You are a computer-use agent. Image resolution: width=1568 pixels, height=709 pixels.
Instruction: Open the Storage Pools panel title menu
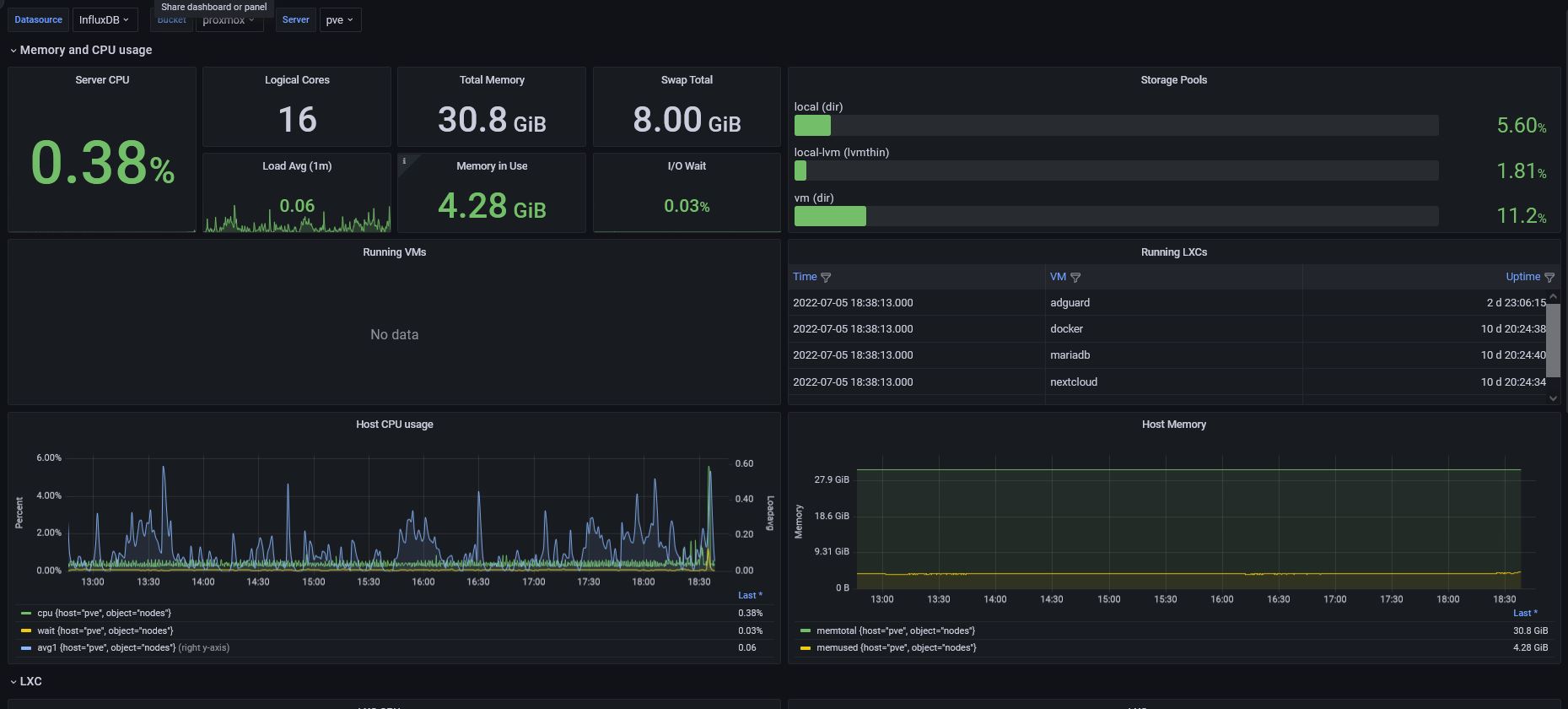point(1173,80)
